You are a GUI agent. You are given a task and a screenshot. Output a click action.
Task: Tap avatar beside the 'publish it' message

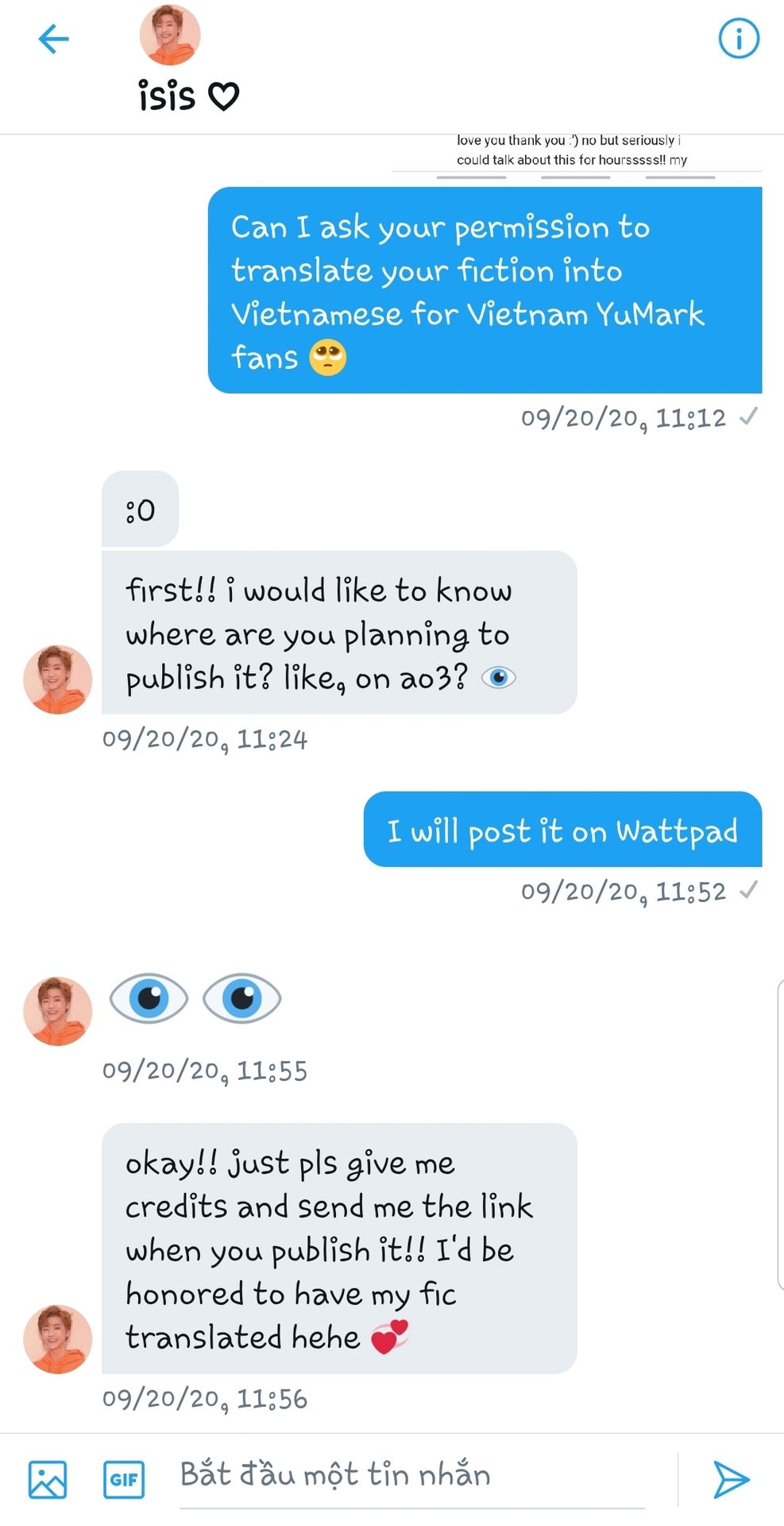coord(58,680)
